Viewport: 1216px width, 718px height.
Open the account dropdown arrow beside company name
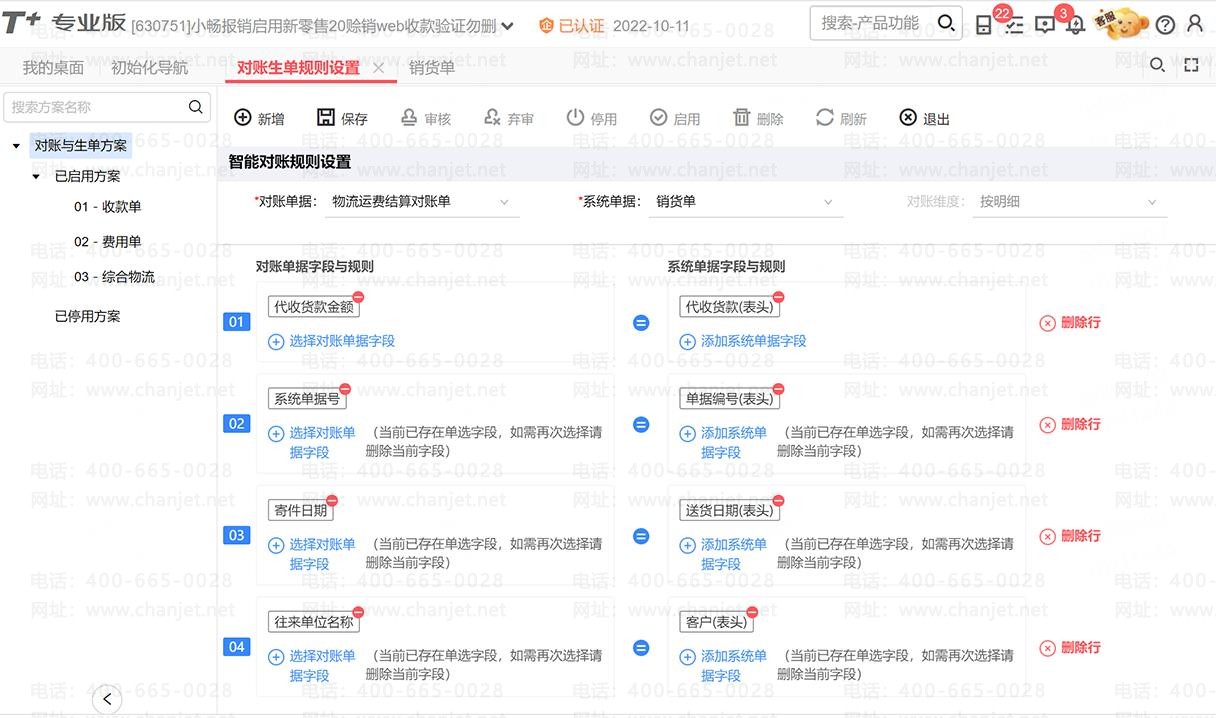pos(507,26)
